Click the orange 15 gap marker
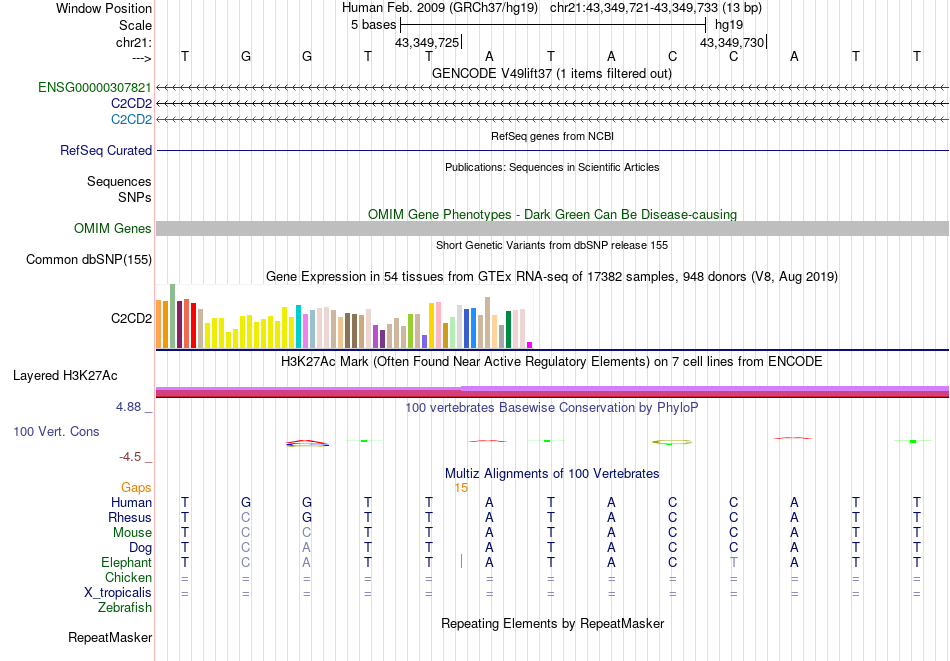 pyautogui.click(x=461, y=488)
